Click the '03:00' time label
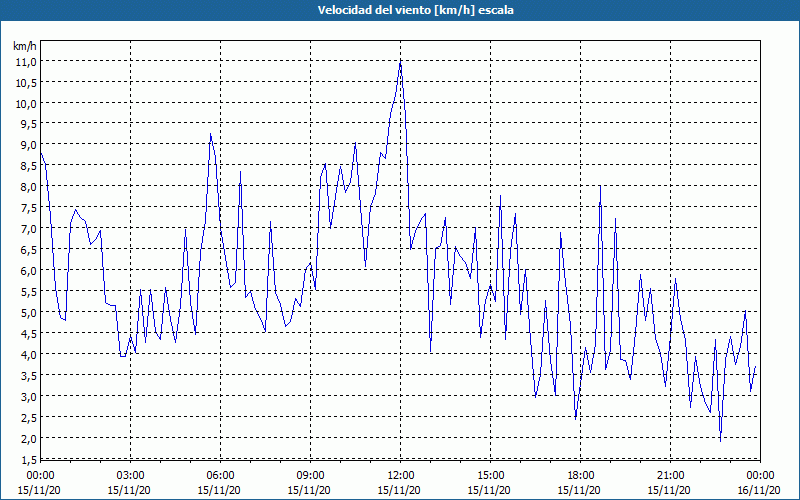The image size is (800, 500). pyautogui.click(x=131, y=476)
